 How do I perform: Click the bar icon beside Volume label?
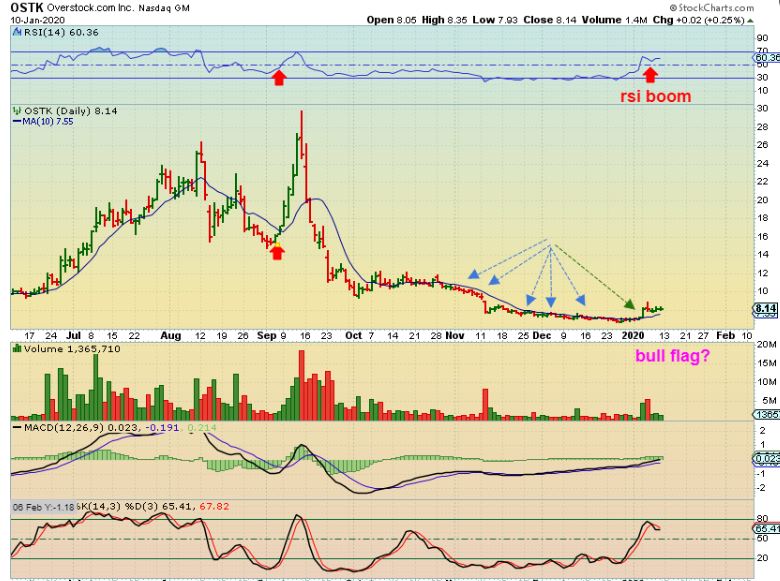(x=17, y=348)
